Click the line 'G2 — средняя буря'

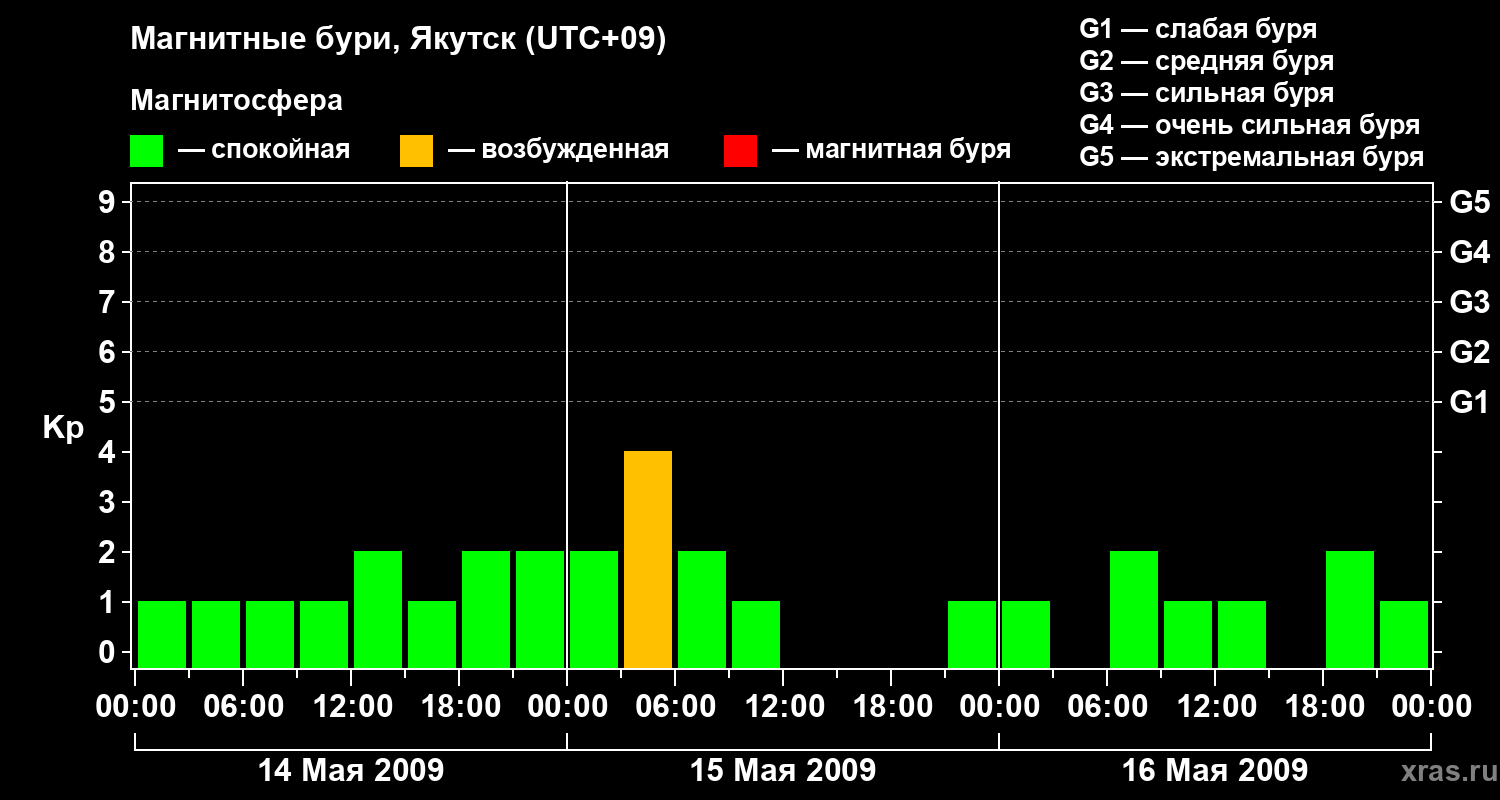point(1206,61)
